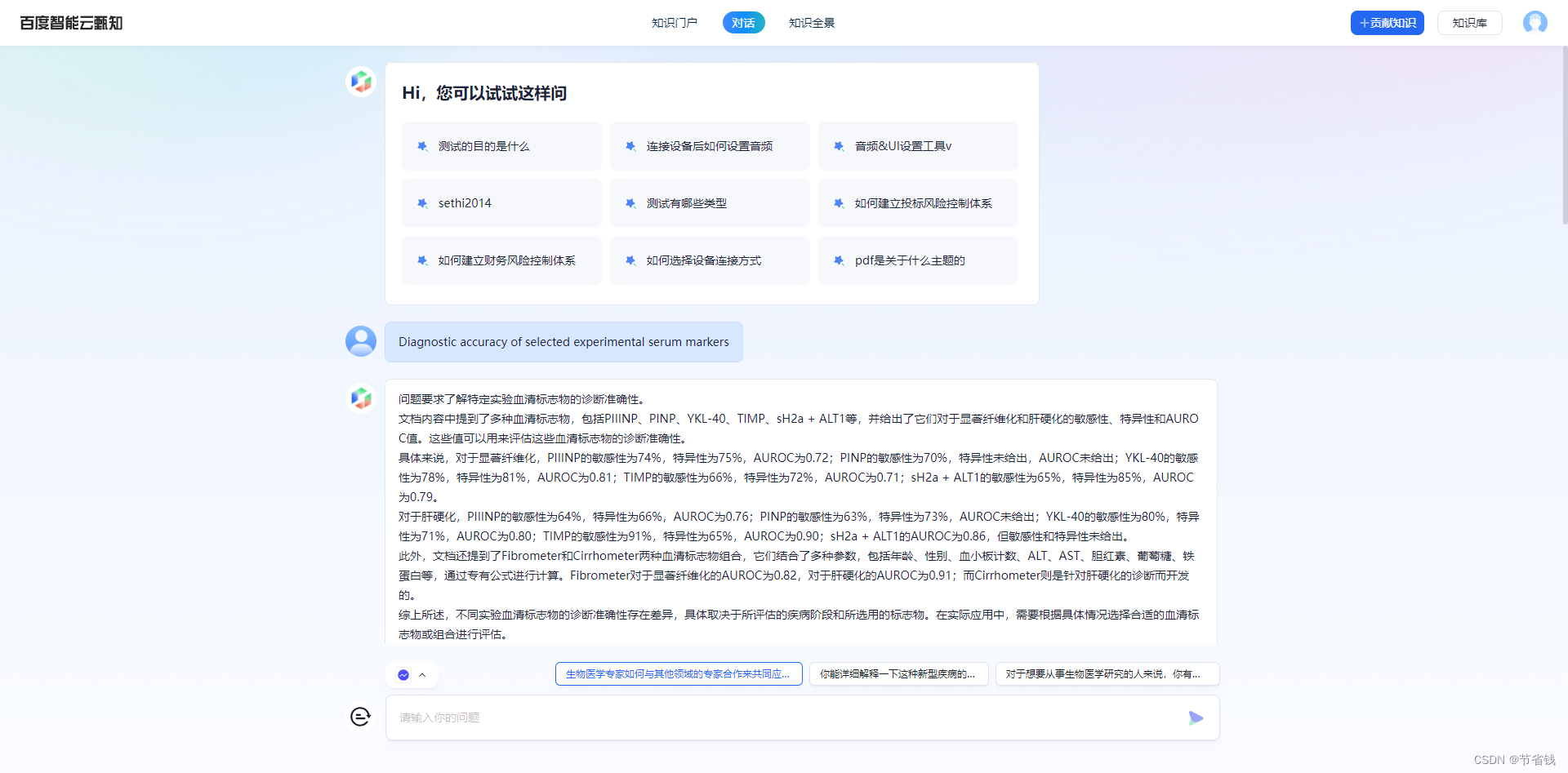Select the 对话 tab
The height and width of the screenshot is (773, 1568).
[743, 23]
